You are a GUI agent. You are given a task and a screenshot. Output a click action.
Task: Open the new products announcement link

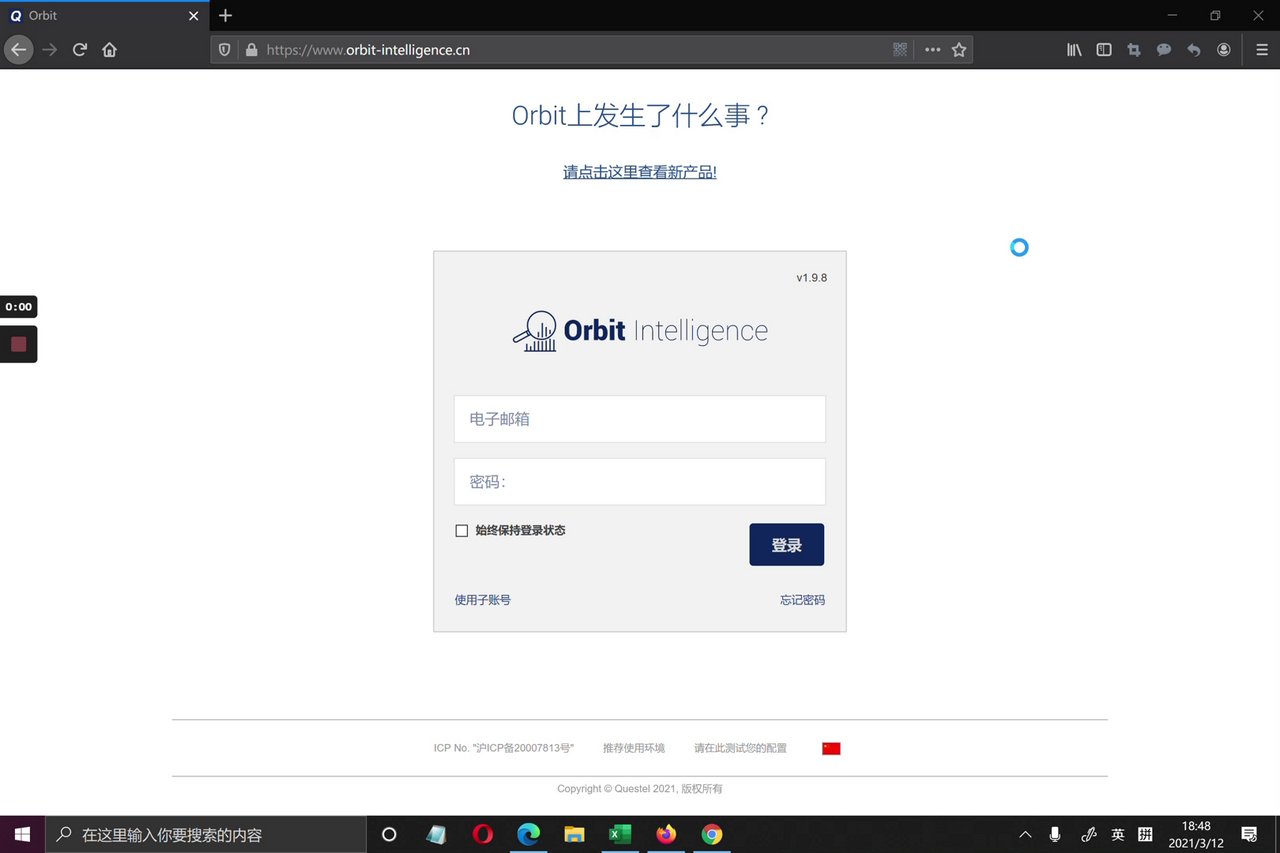tap(640, 172)
